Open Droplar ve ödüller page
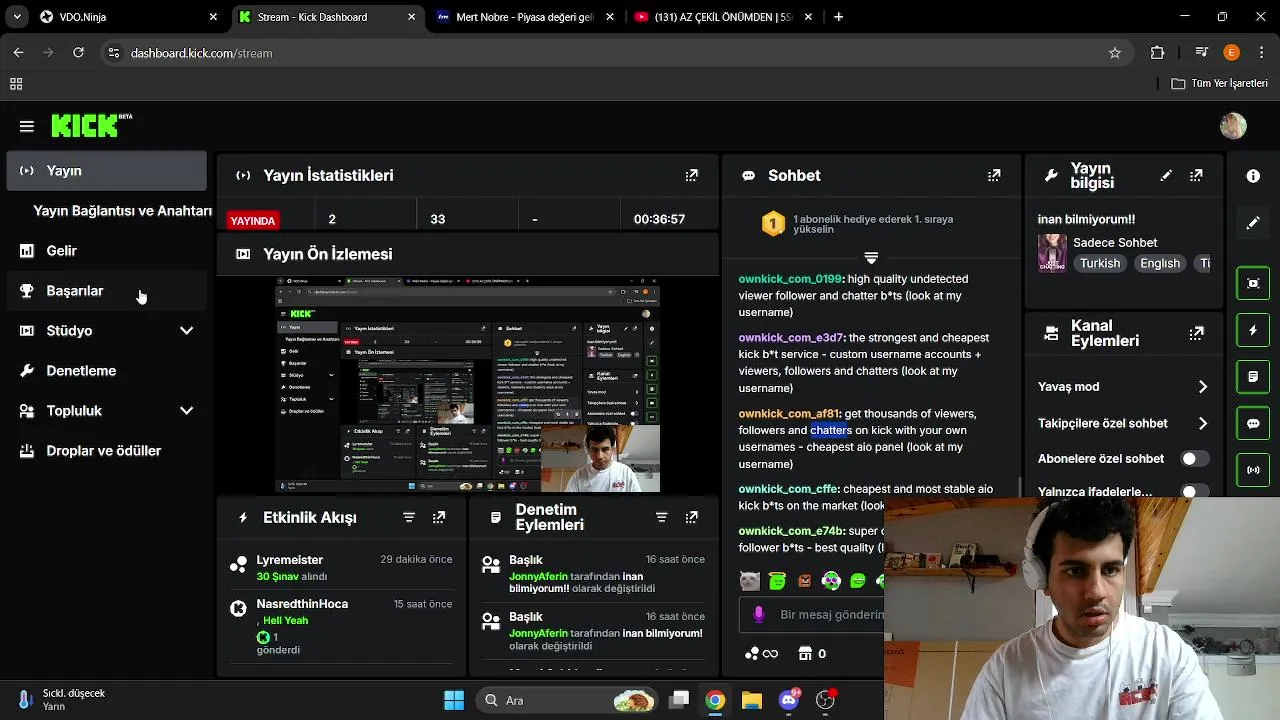This screenshot has height=720, width=1280. point(106,451)
